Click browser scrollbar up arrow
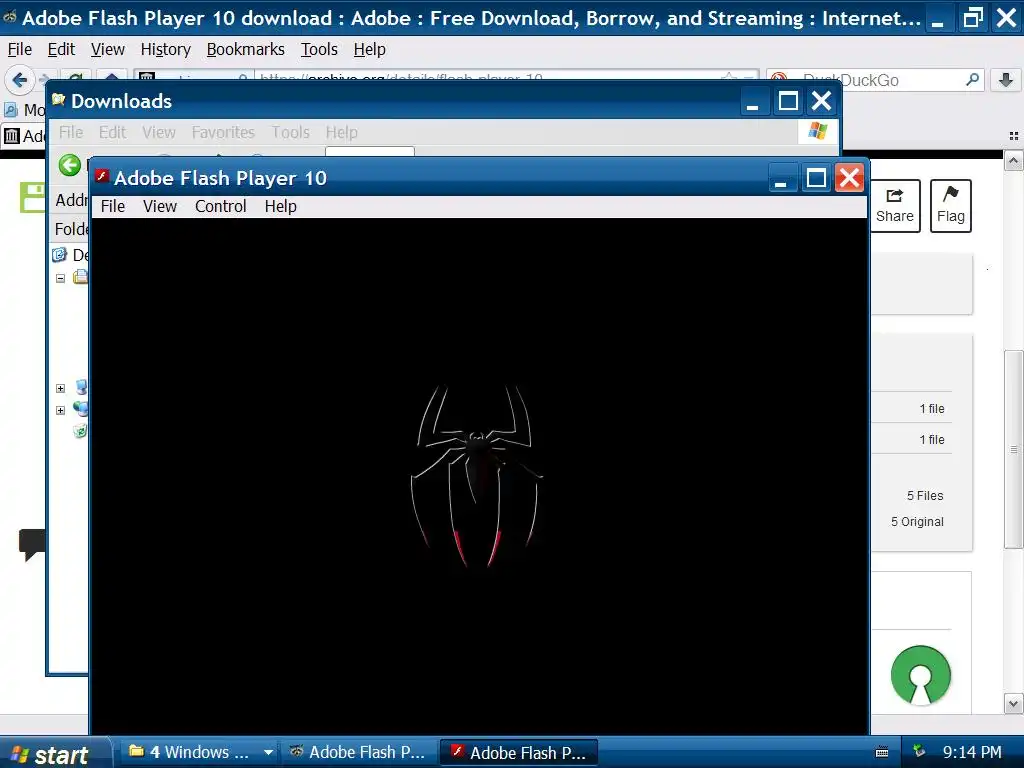 (1014, 161)
